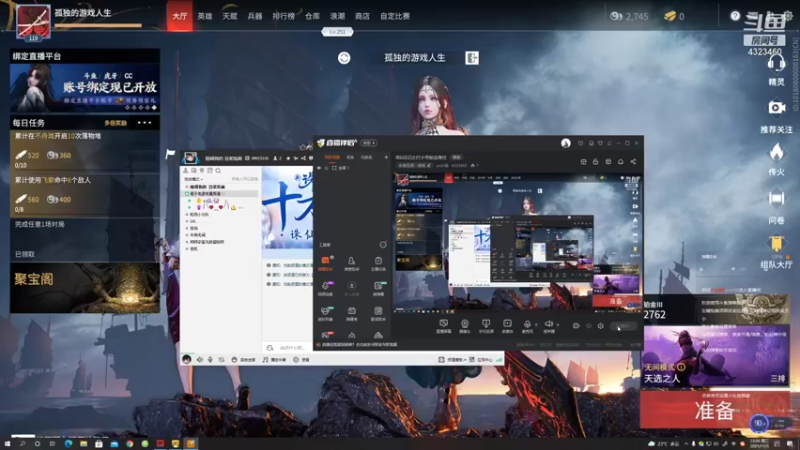Screen dimensions: 800x450
Task: Open the 自定比赛 tab
Action: tap(395, 16)
